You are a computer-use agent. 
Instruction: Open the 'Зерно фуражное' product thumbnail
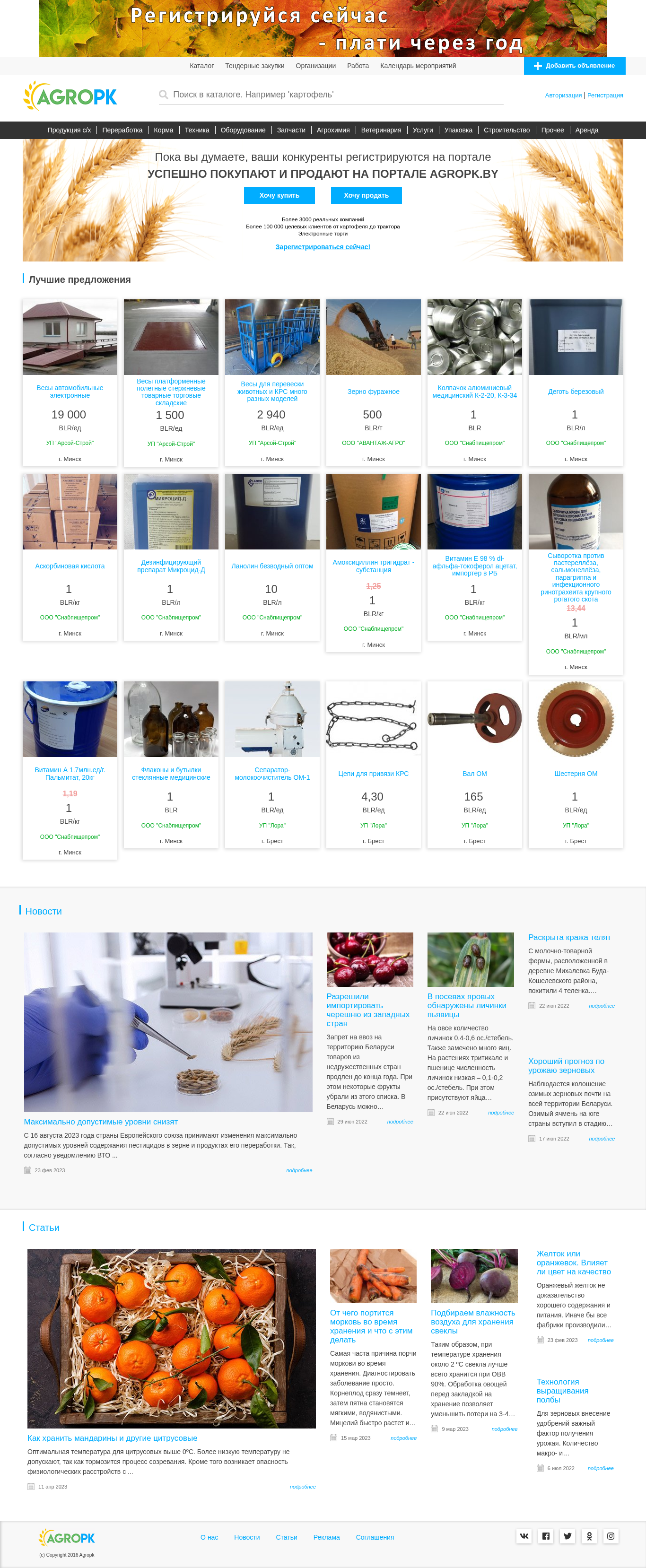click(373, 337)
